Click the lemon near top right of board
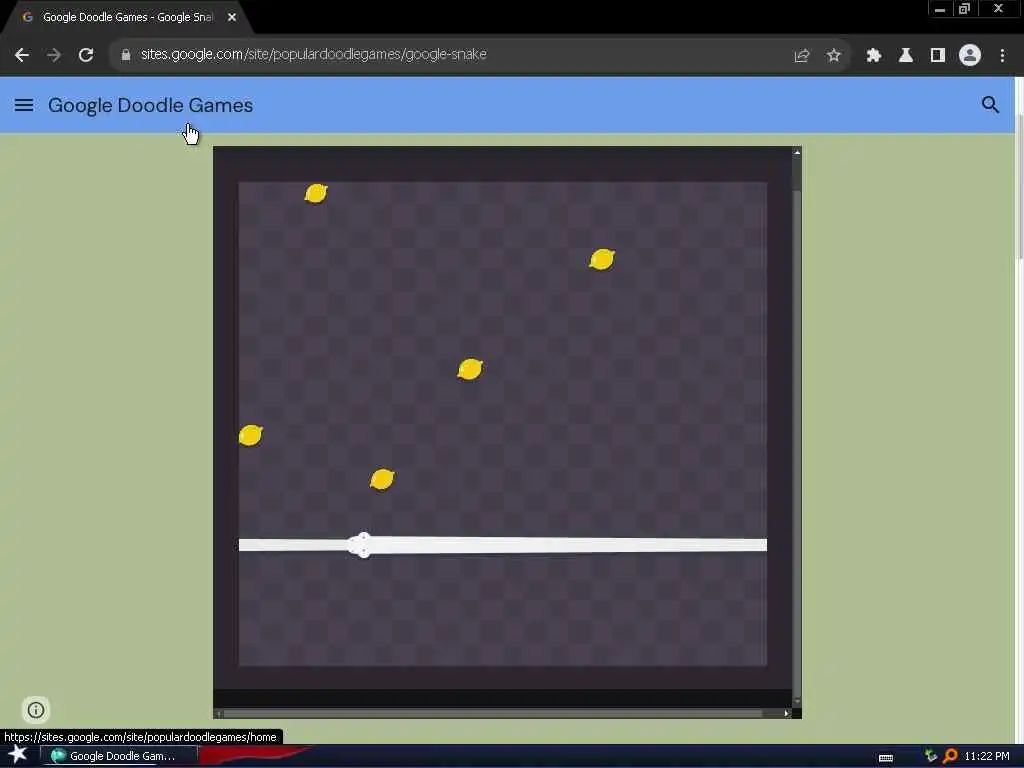1024x768 pixels. click(601, 259)
